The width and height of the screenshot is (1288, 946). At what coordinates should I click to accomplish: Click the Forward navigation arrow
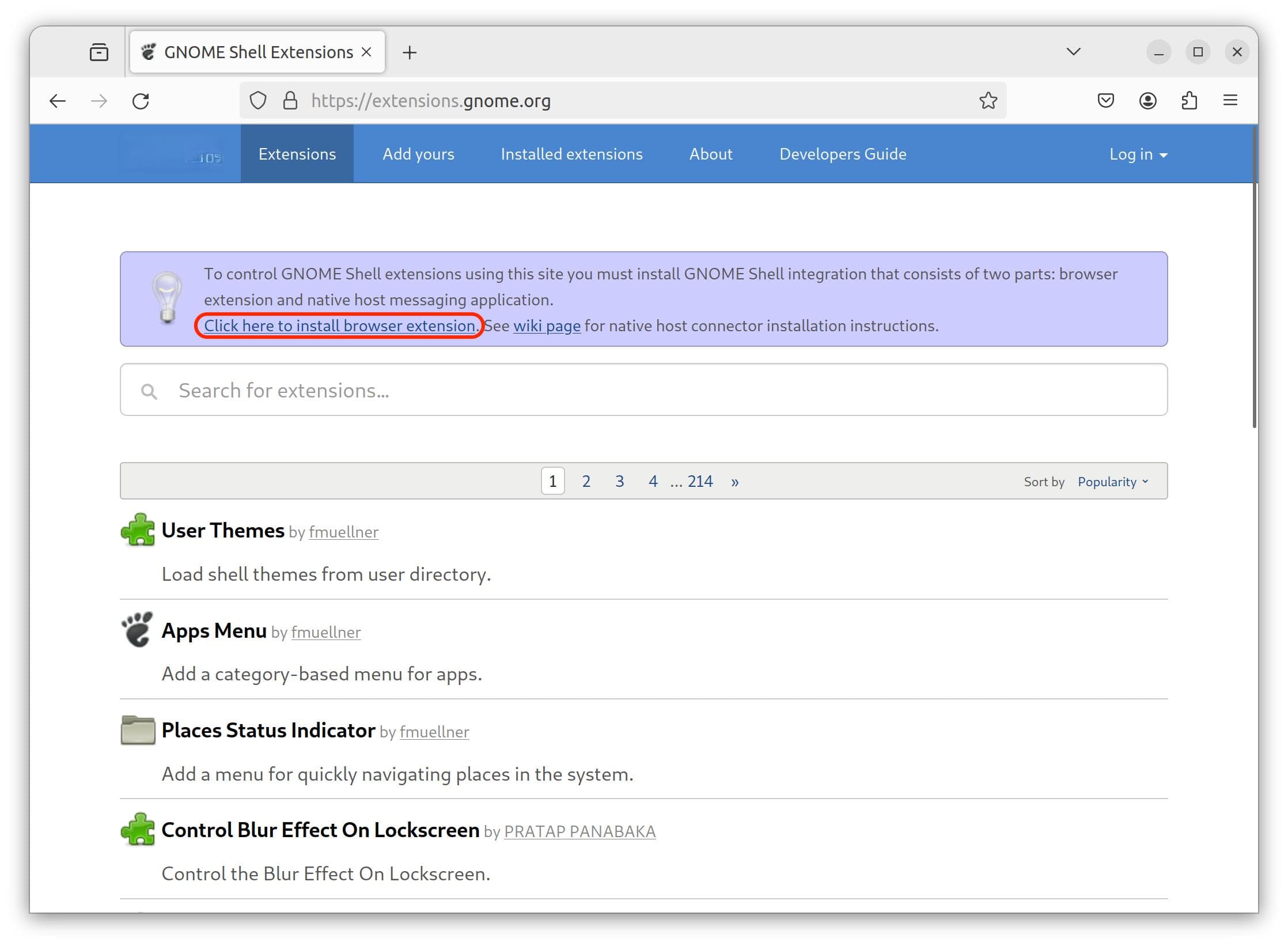pyautogui.click(x=99, y=101)
